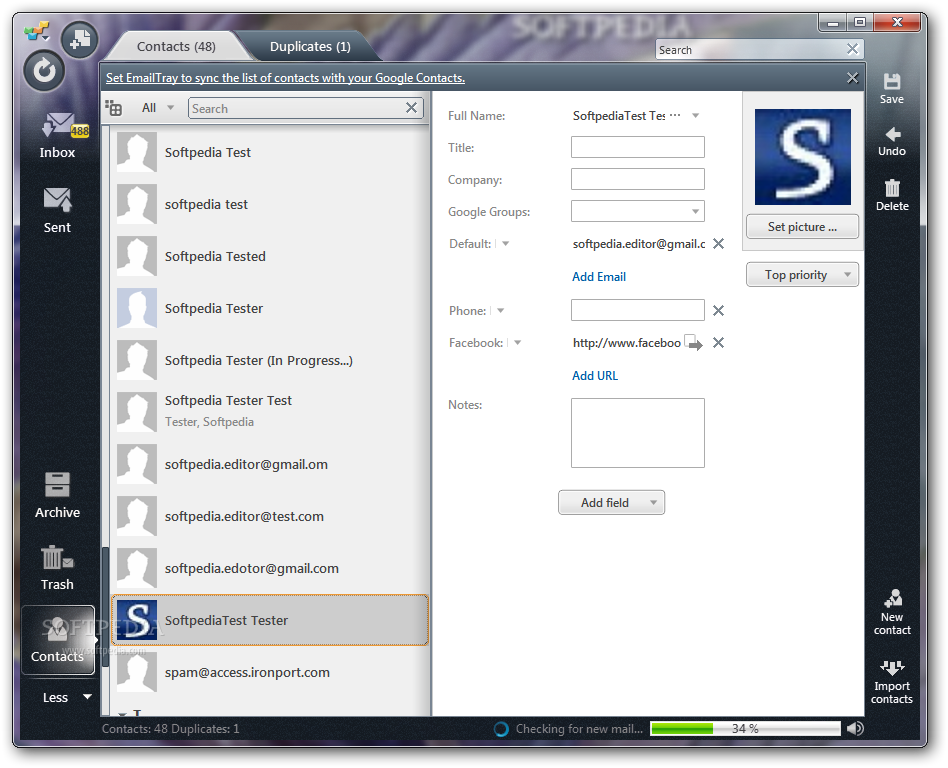Select contact SoftpediaTest Tester
Image resolution: width=948 pixels, height=768 pixels.
pyautogui.click(x=270, y=620)
